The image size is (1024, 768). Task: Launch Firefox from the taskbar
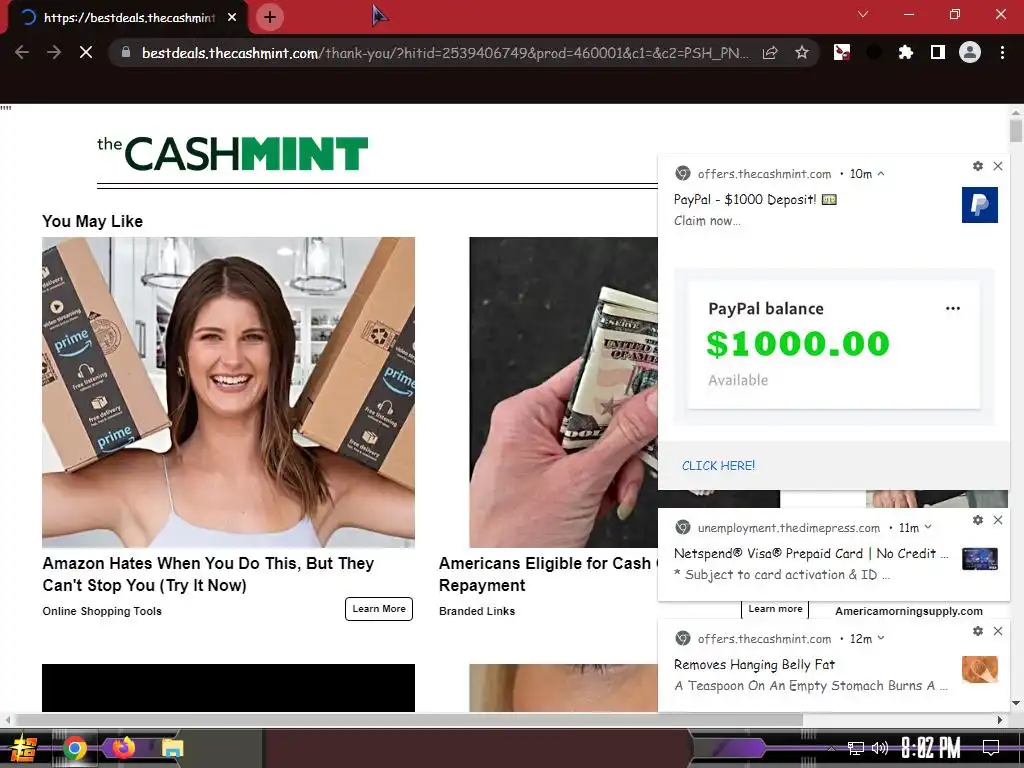coord(123,747)
